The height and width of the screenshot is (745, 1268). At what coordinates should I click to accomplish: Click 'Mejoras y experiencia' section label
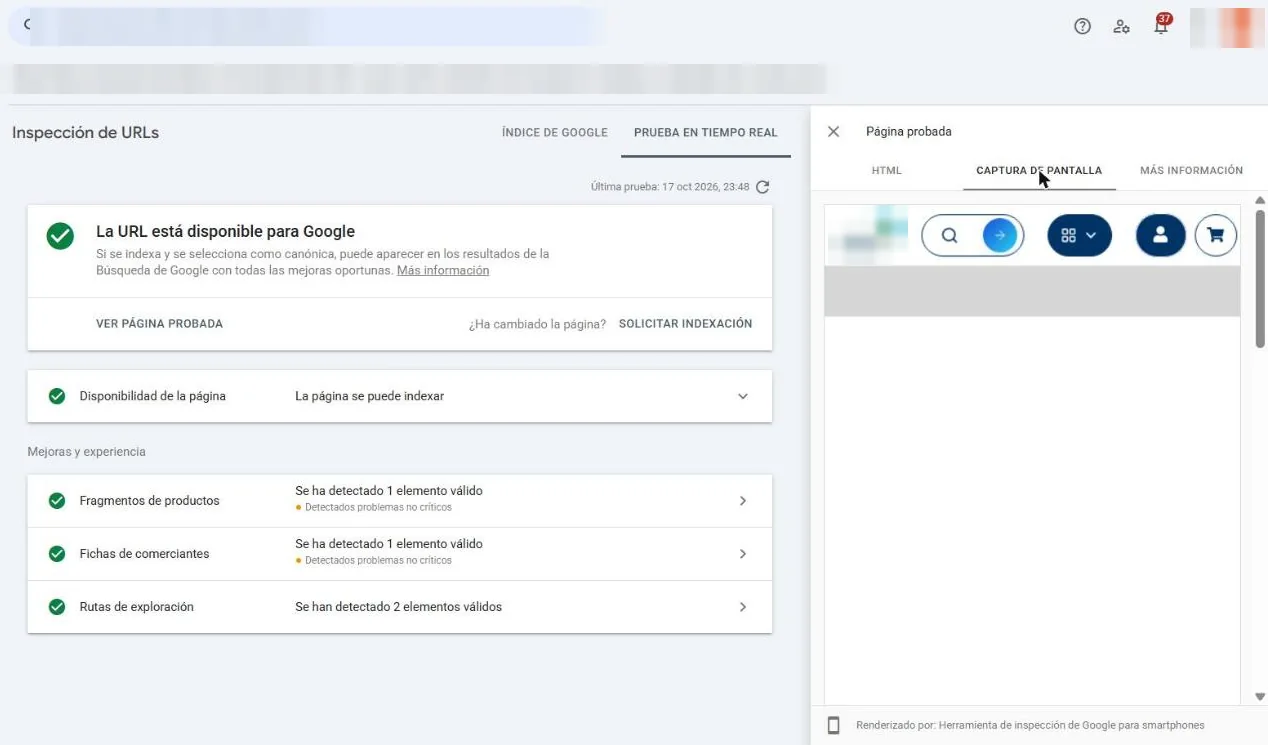pyautogui.click(x=86, y=452)
